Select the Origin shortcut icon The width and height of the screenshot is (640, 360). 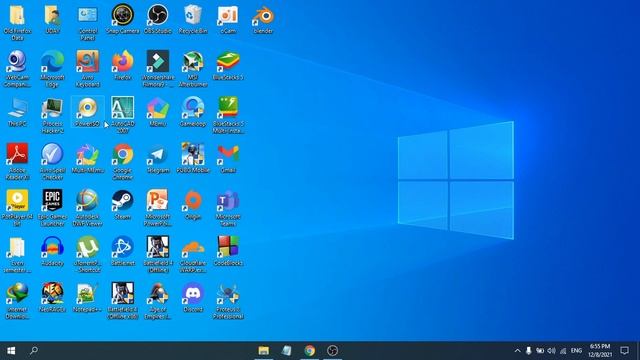[193, 205]
